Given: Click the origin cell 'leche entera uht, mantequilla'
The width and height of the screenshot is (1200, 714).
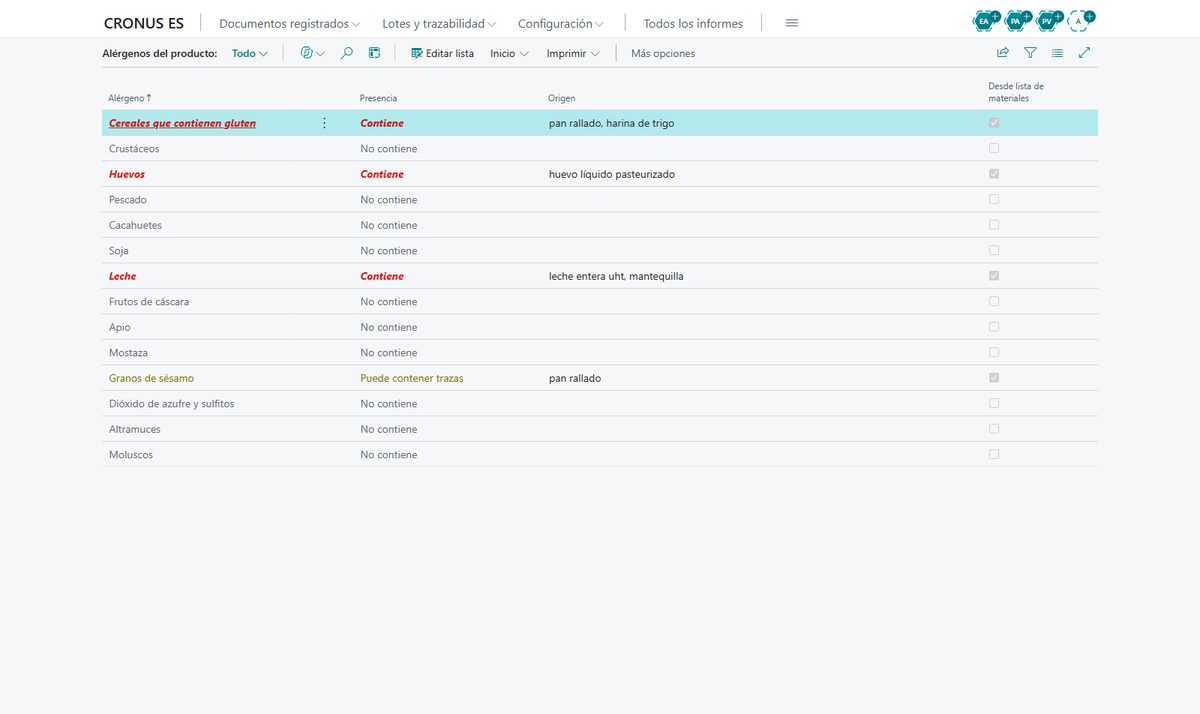Looking at the screenshot, I should click(x=616, y=276).
